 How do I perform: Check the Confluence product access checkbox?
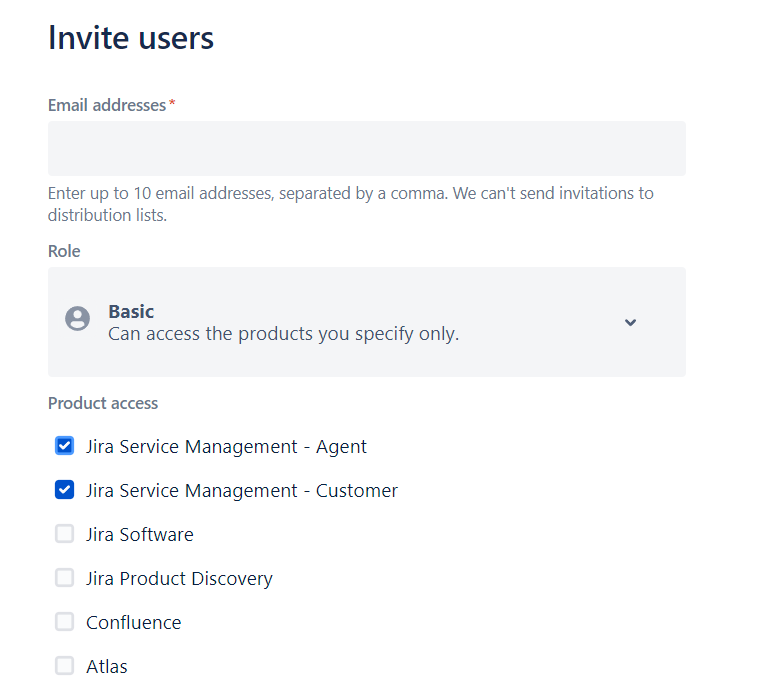65,622
